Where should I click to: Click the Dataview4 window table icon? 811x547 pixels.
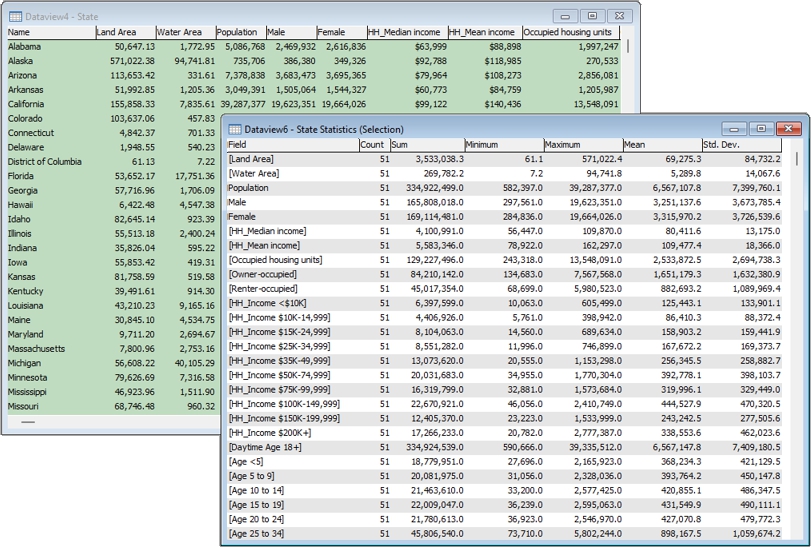click(x=15, y=17)
